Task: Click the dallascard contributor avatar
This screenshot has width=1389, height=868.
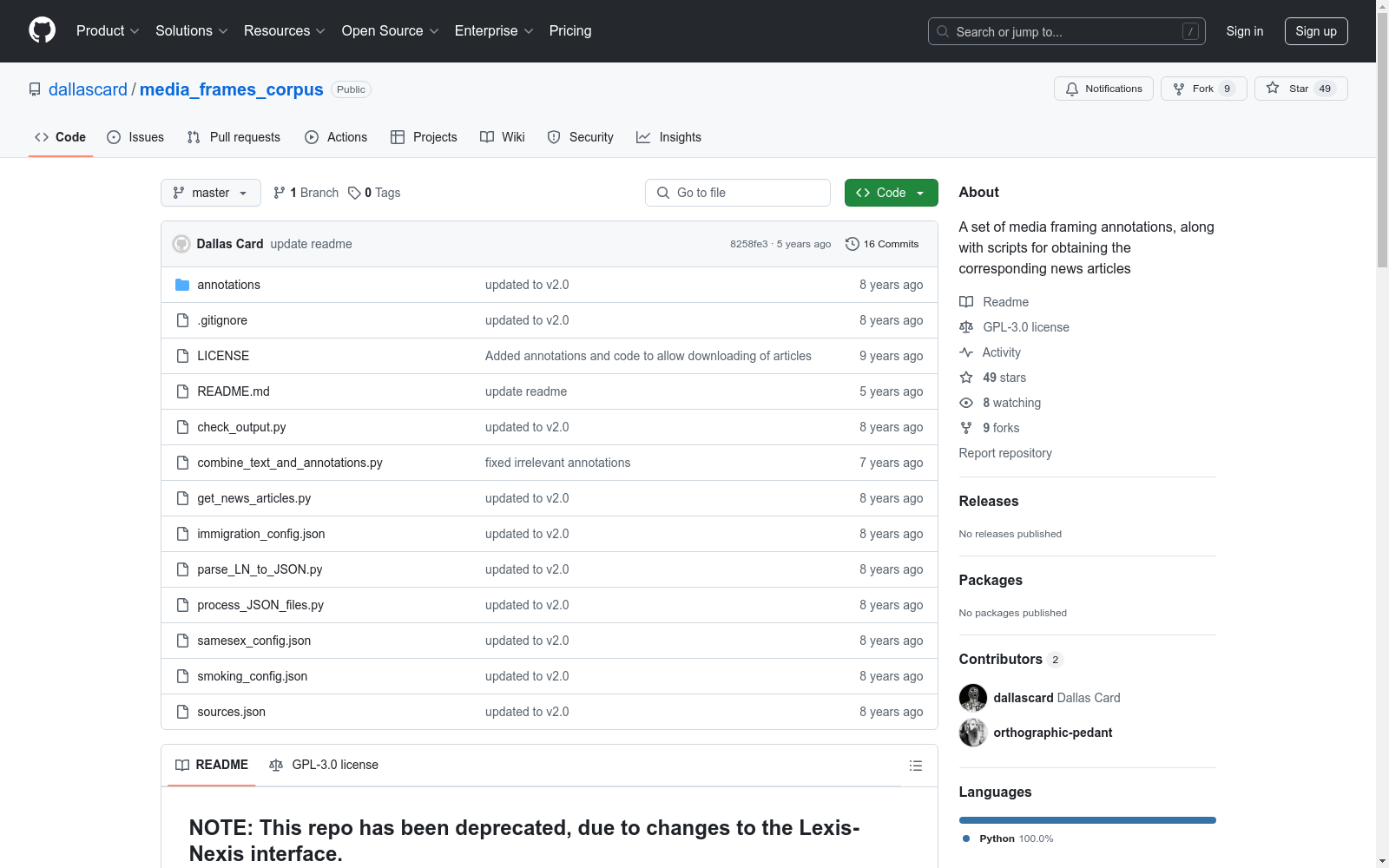Action: tap(973, 698)
